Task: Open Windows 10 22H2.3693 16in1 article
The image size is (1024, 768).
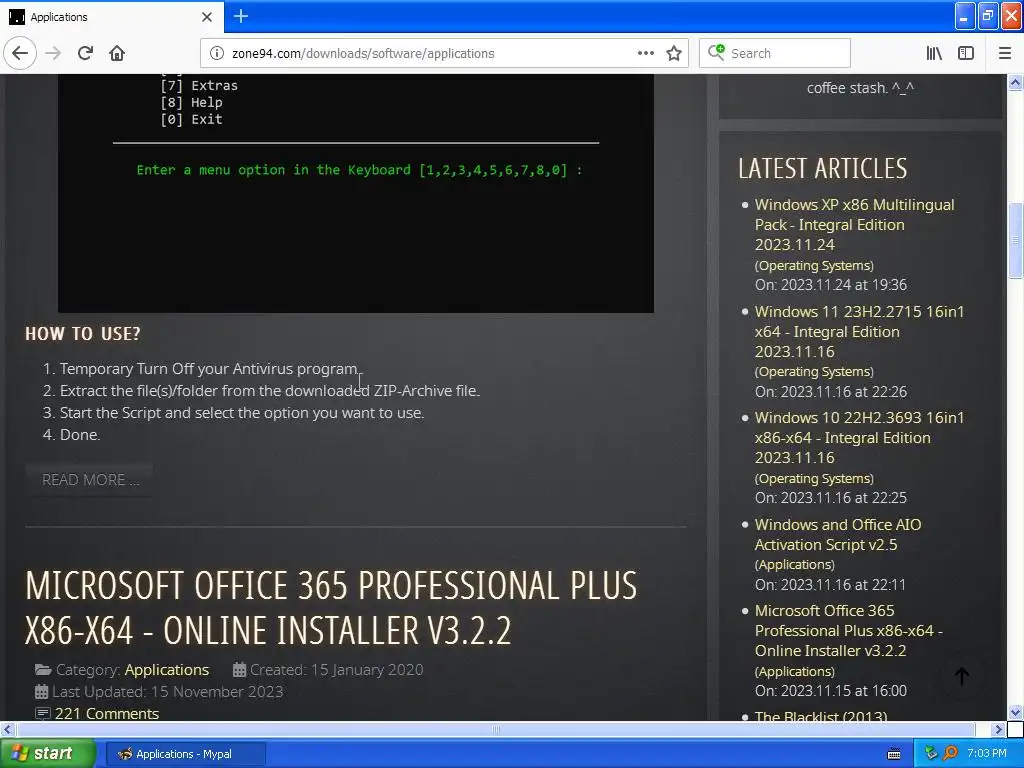Action: [859, 438]
